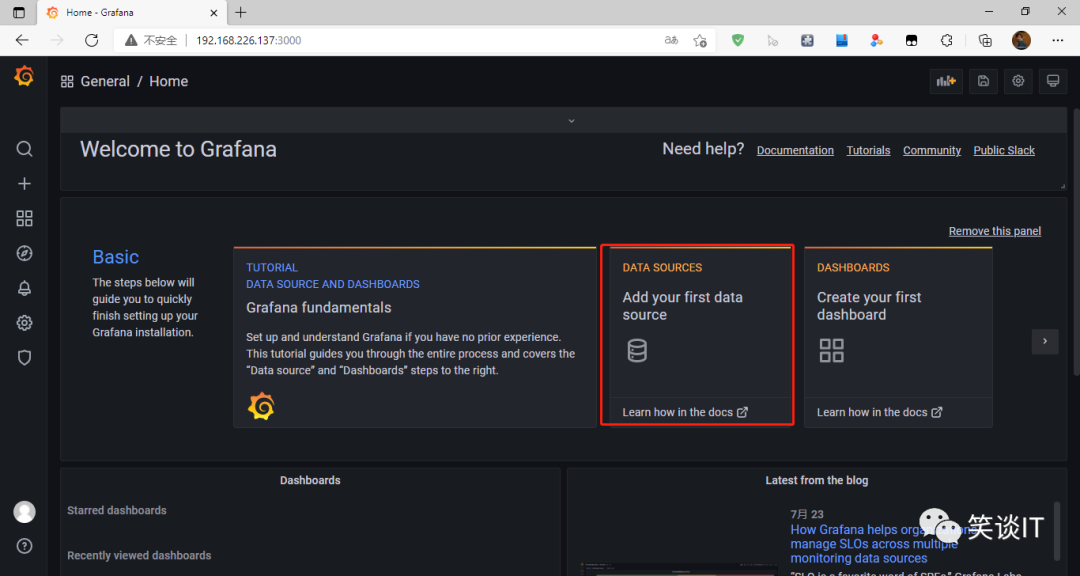This screenshot has width=1080, height=576.
Task: Click the General breadcrumb
Action: 105,81
